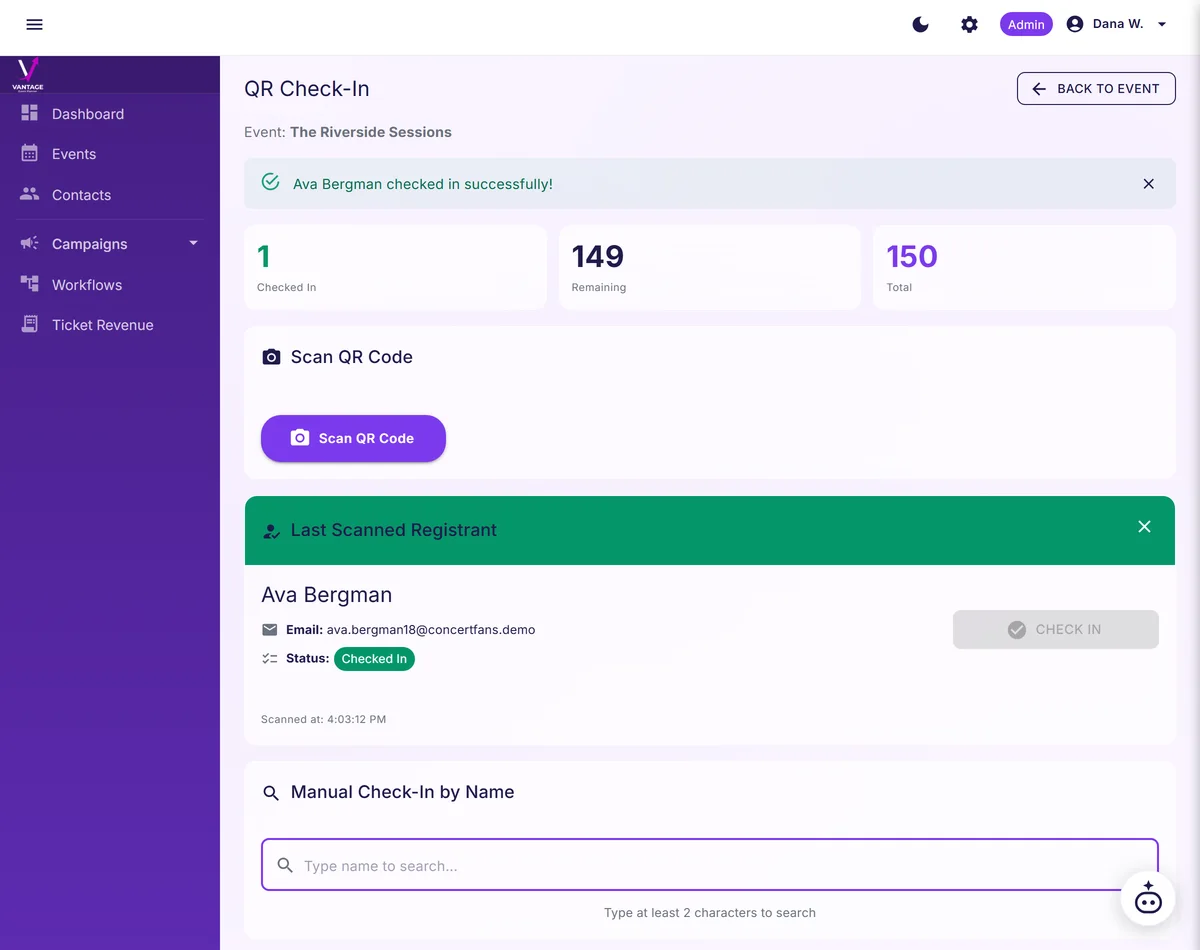Click the Manual Check-In by Name heading
The height and width of the screenshot is (950, 1200).
click(x=402, y=792)
